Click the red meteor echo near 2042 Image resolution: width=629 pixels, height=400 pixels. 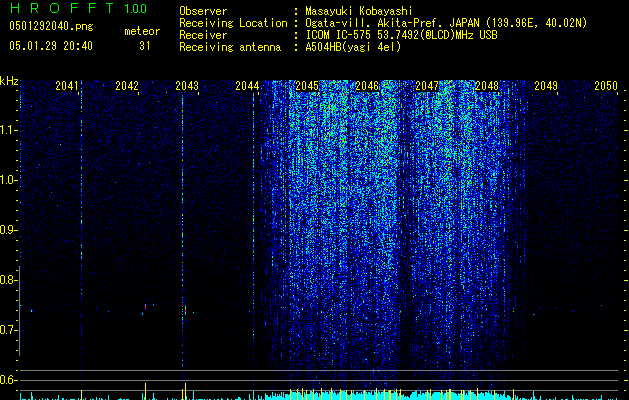(x=145, y=307)
